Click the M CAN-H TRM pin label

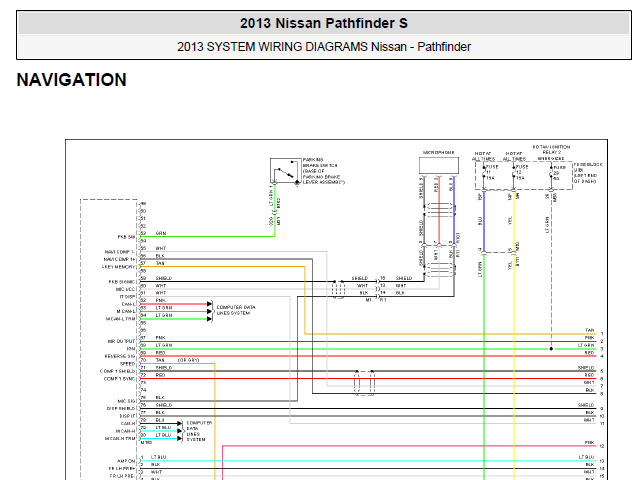pyautogui.click(x=120, y=439)
